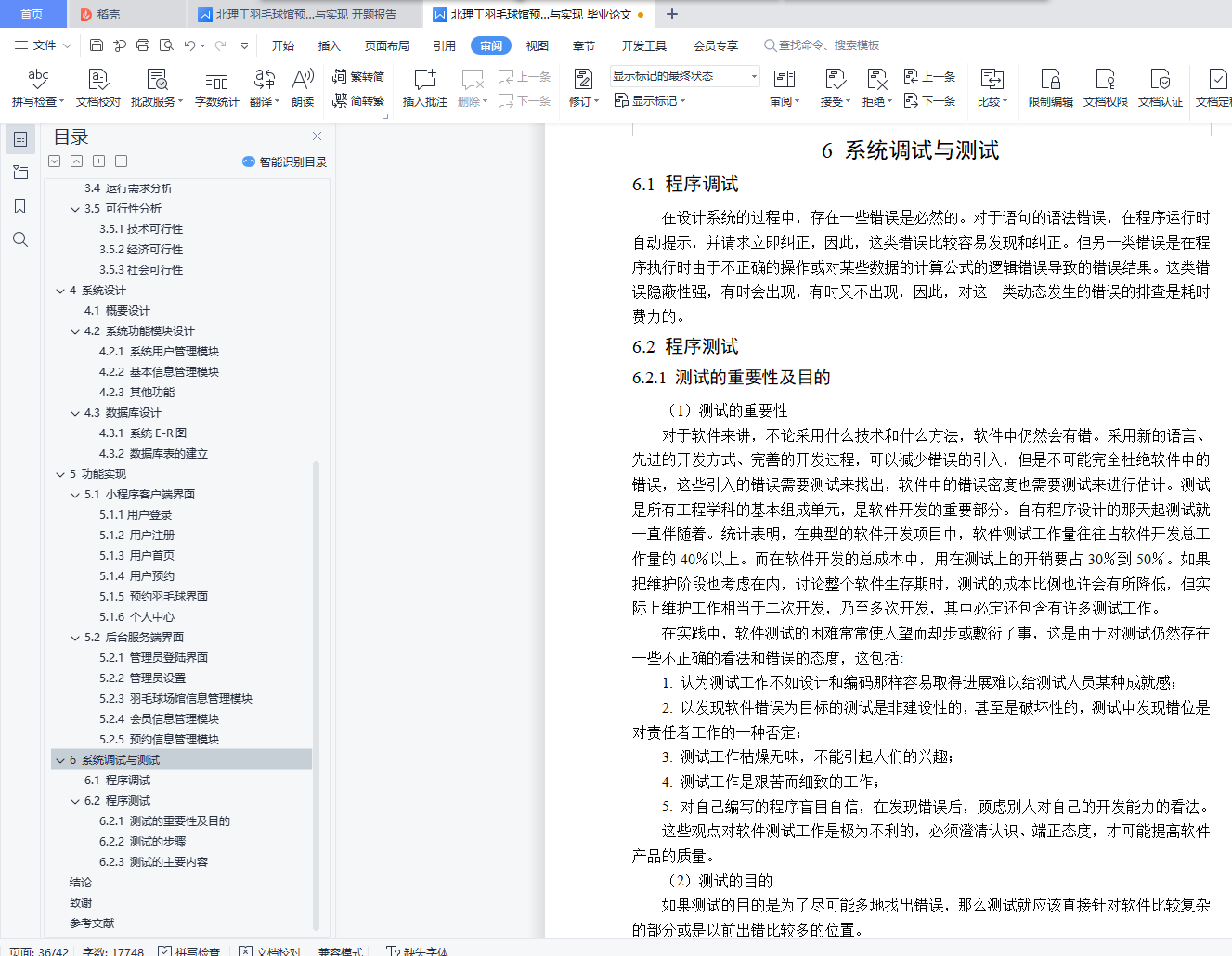Open the 显示标记的最终状态 dropdown
Viewport: 1232px width, 956px height.
[685, 76]
